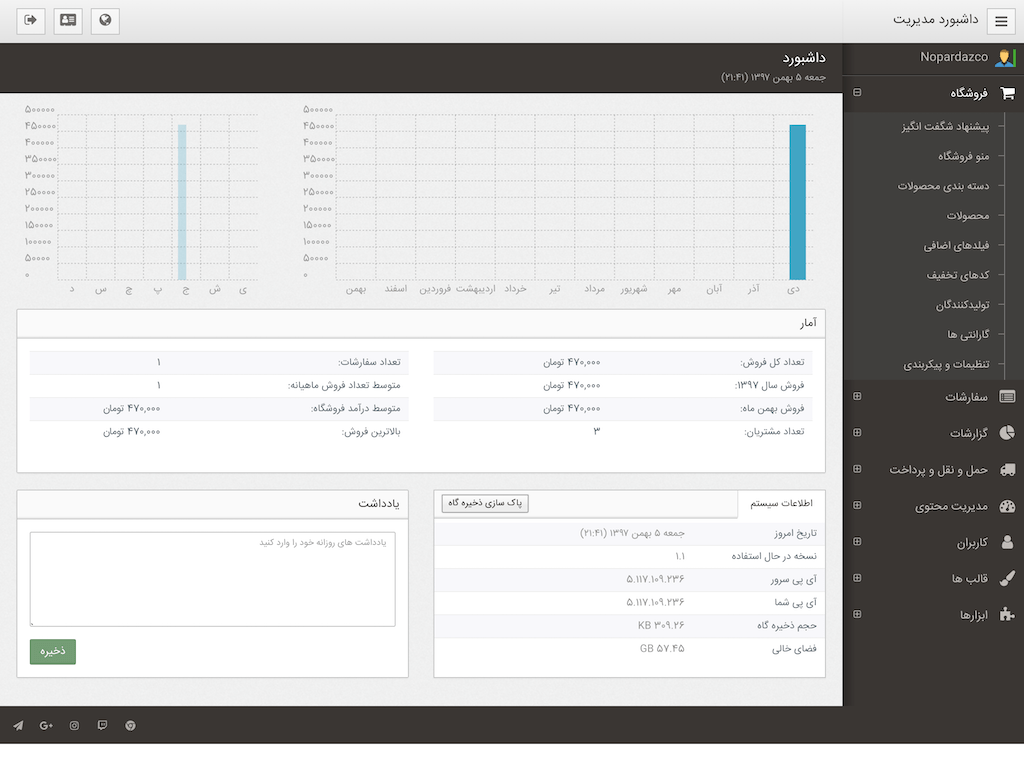Focus the یادداشت notes text area
This screenshot has height=777, width=1024.
(x=212, y=579)
